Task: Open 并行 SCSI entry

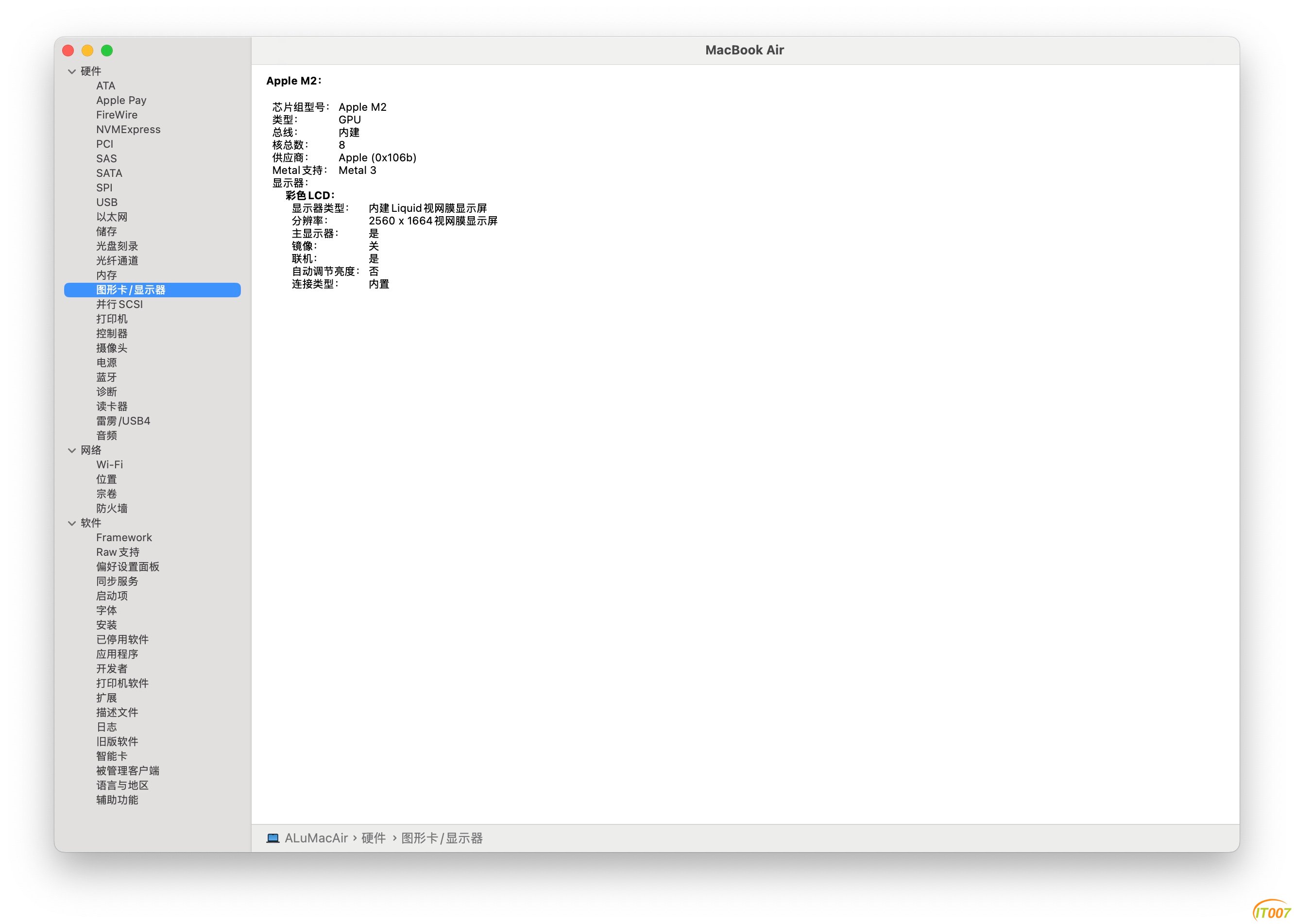Action: pos(119,305)
